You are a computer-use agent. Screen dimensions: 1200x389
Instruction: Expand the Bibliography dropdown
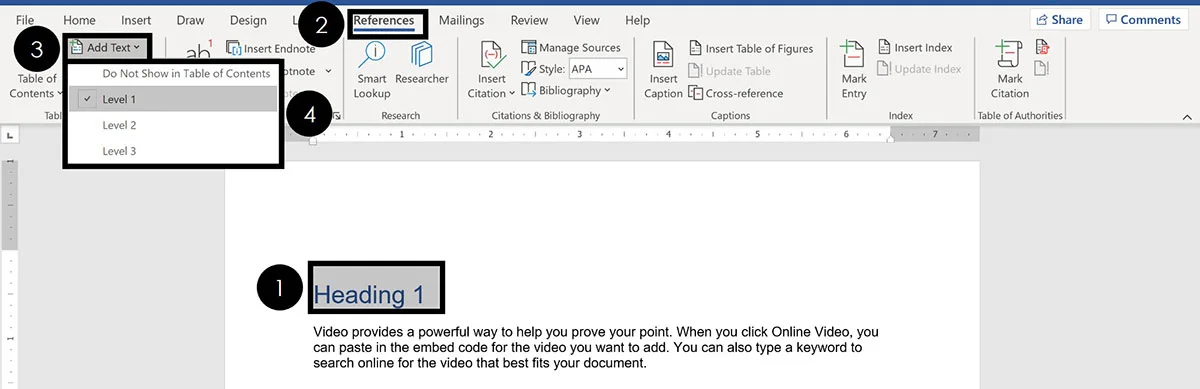click(566, 91)
